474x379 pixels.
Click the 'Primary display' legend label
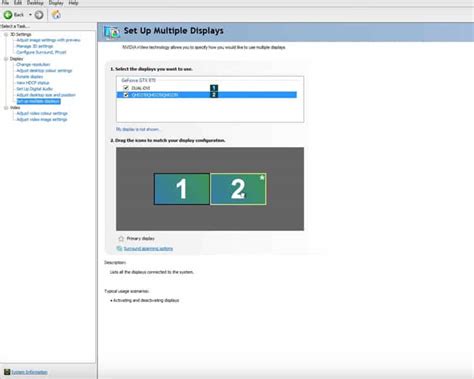140,239
